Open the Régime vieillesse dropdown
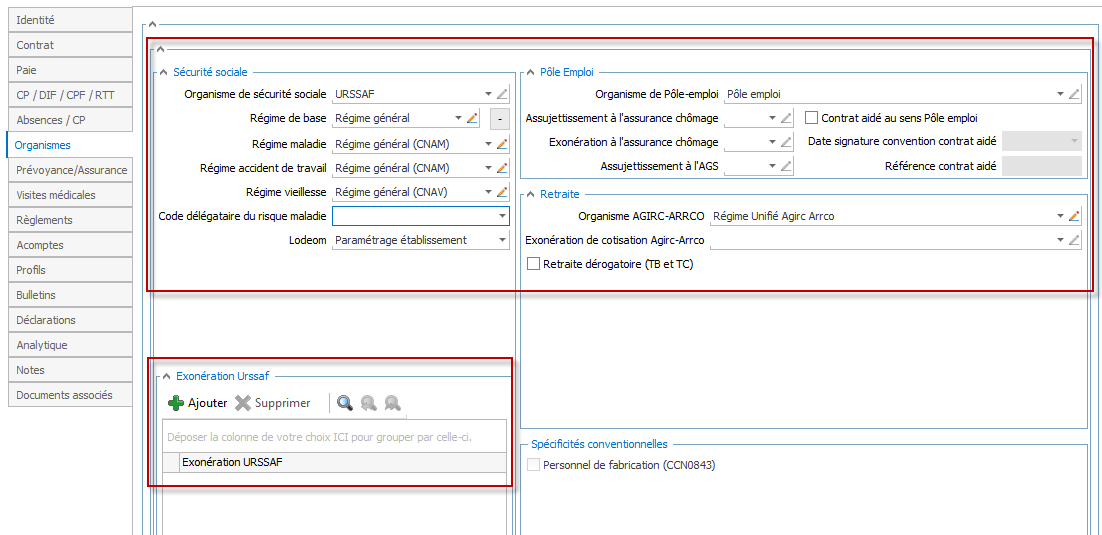The image size is (1102, 535). coord(488,192)
